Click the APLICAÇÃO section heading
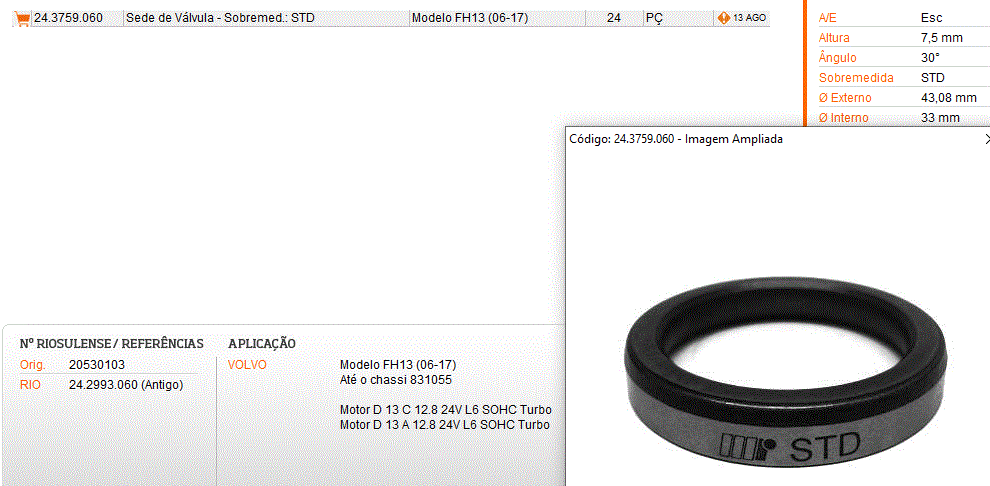 (x=262, y=344)
